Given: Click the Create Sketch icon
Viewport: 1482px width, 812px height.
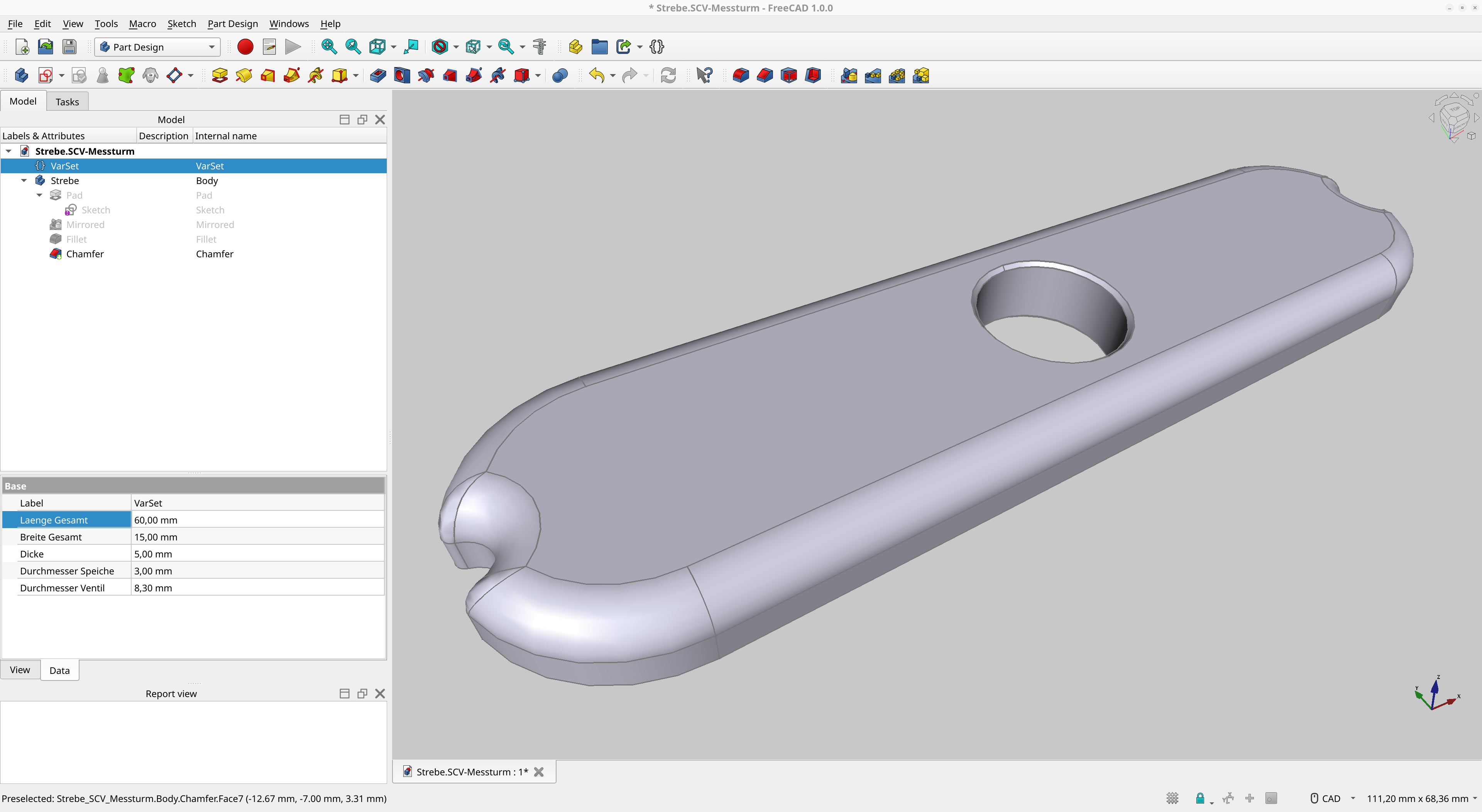Looking at the screenshot, I should tap(46, 75).
